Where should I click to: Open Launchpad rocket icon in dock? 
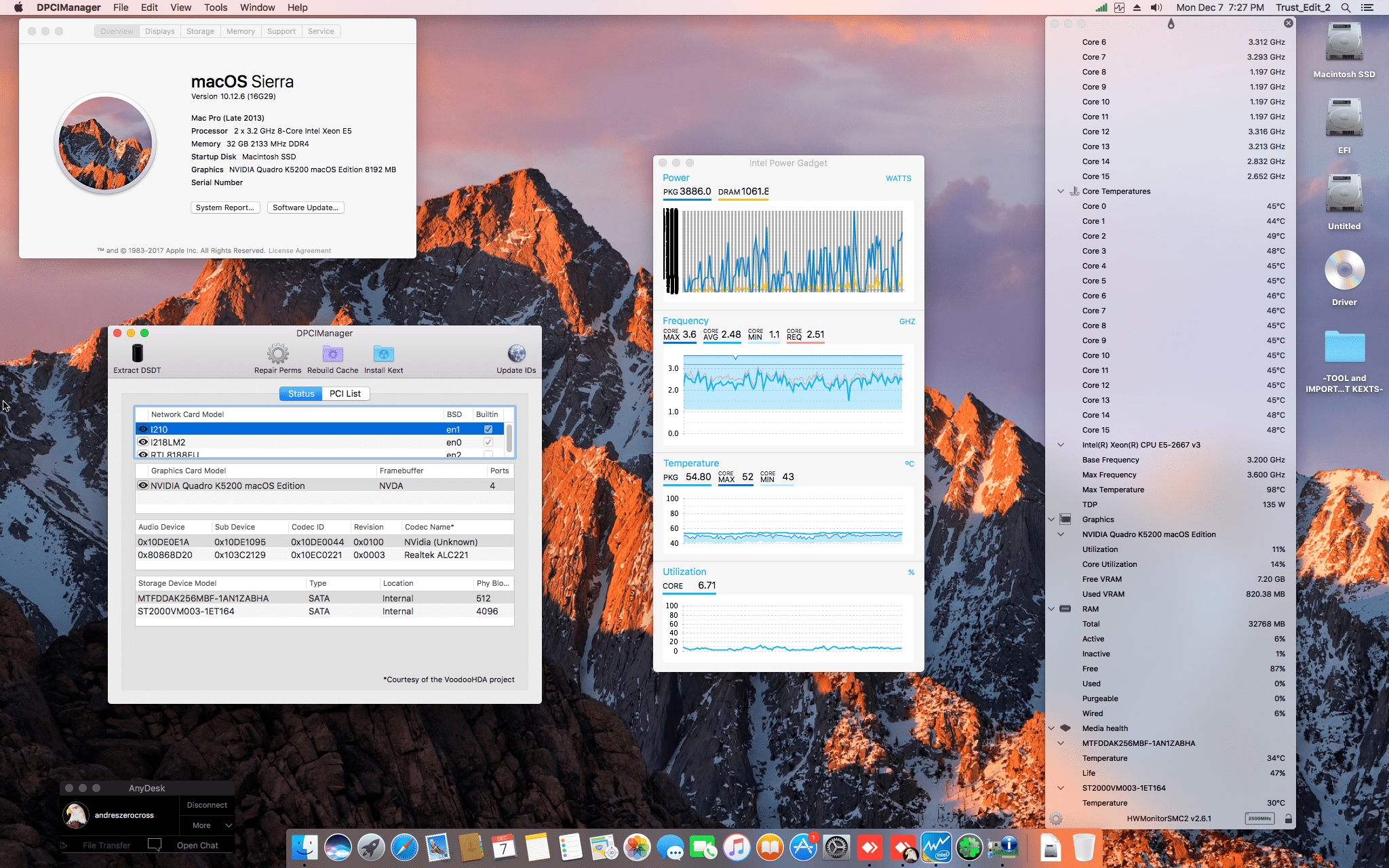click(x=371, y=847)
